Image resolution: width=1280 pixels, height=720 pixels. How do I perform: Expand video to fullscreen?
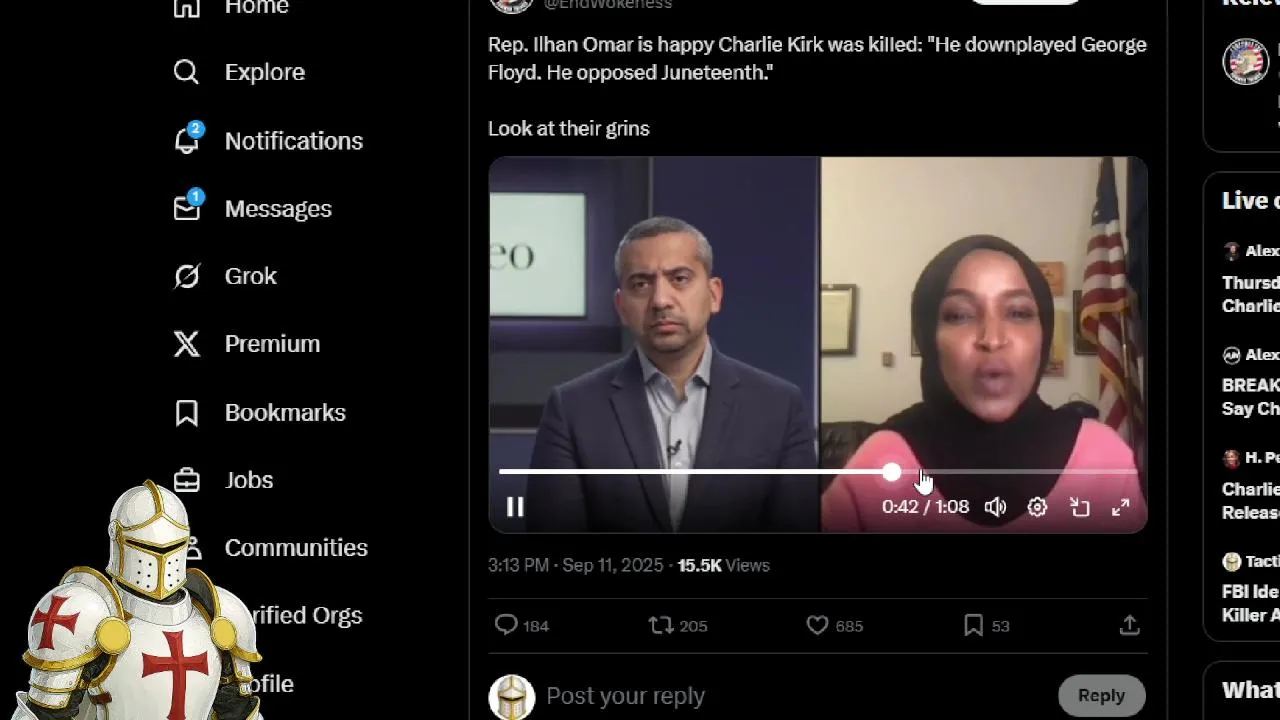pyautogui.click(x=1121, y=507)
